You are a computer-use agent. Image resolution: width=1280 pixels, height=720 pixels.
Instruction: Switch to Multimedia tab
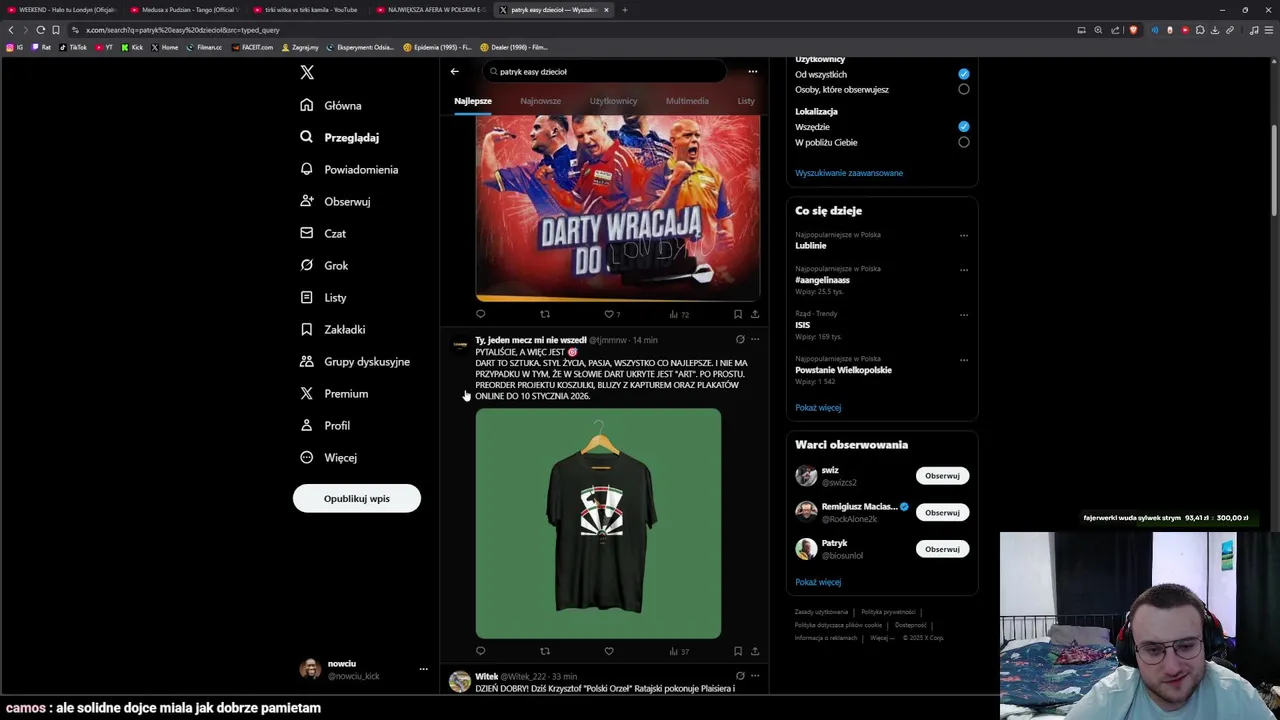tap(687, 101)
